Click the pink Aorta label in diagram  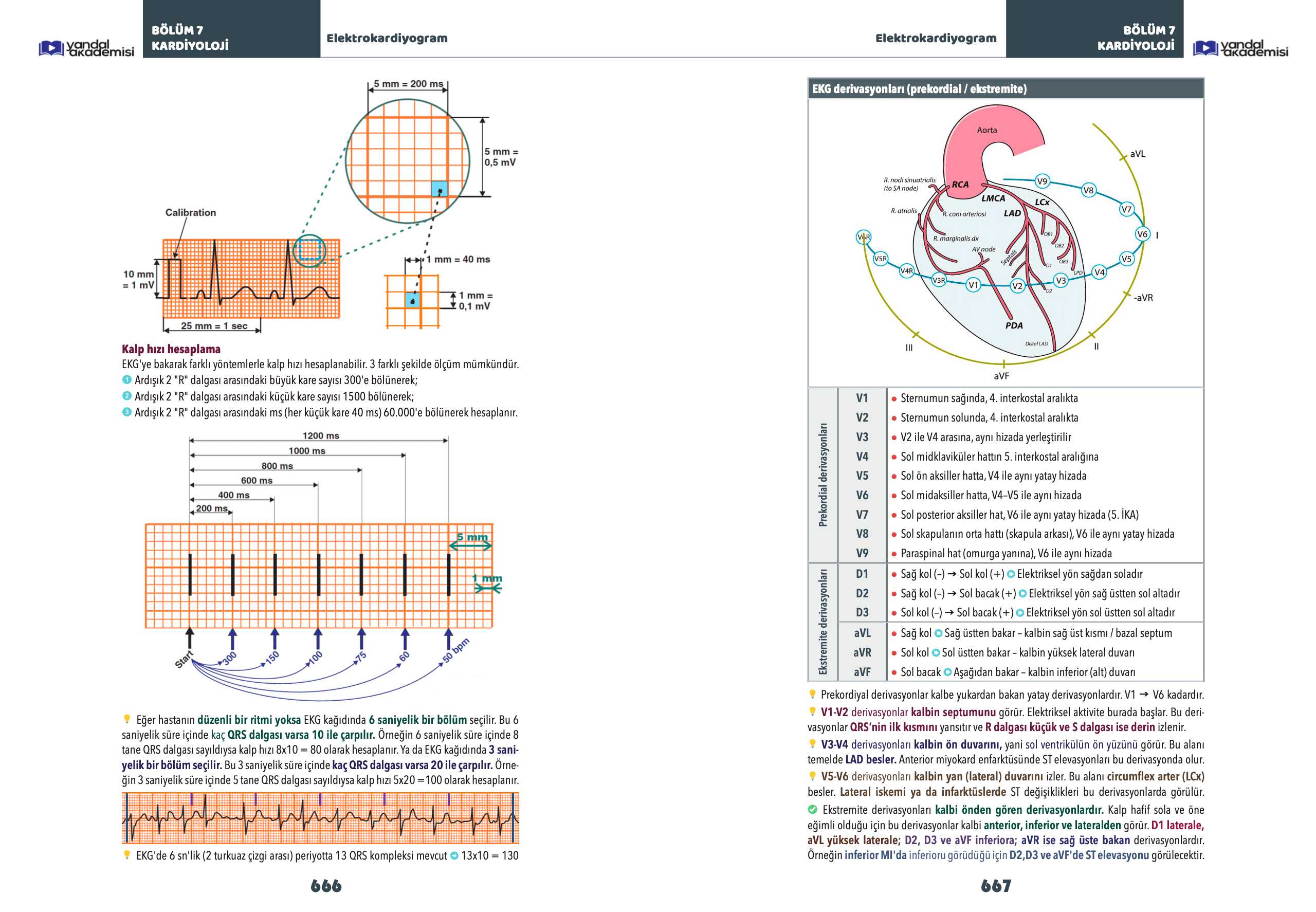click(986, 130)
